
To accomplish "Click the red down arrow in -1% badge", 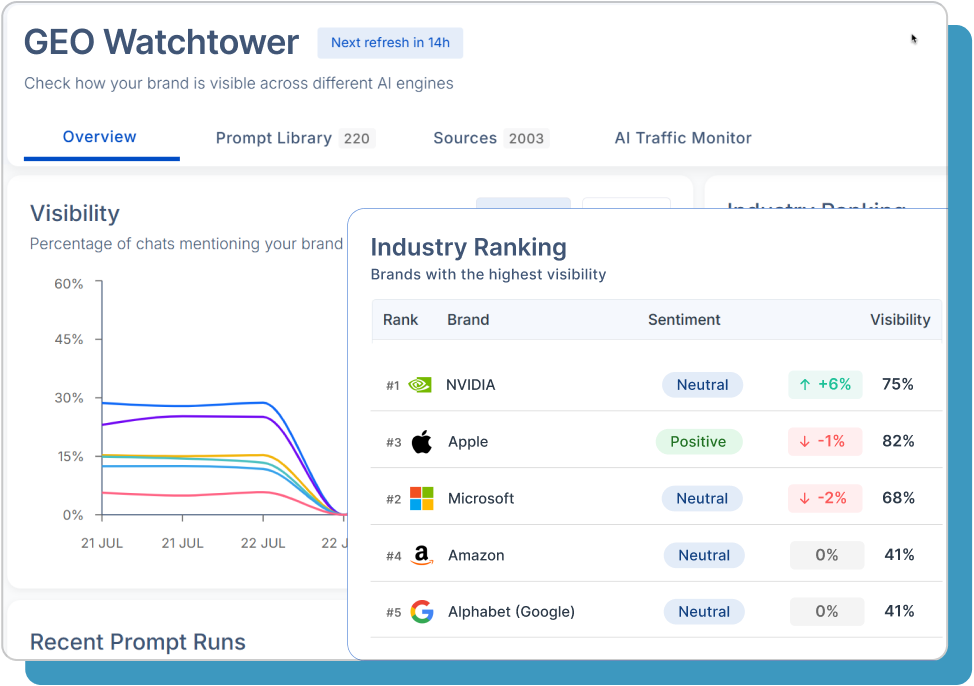I will pos(805,442).
